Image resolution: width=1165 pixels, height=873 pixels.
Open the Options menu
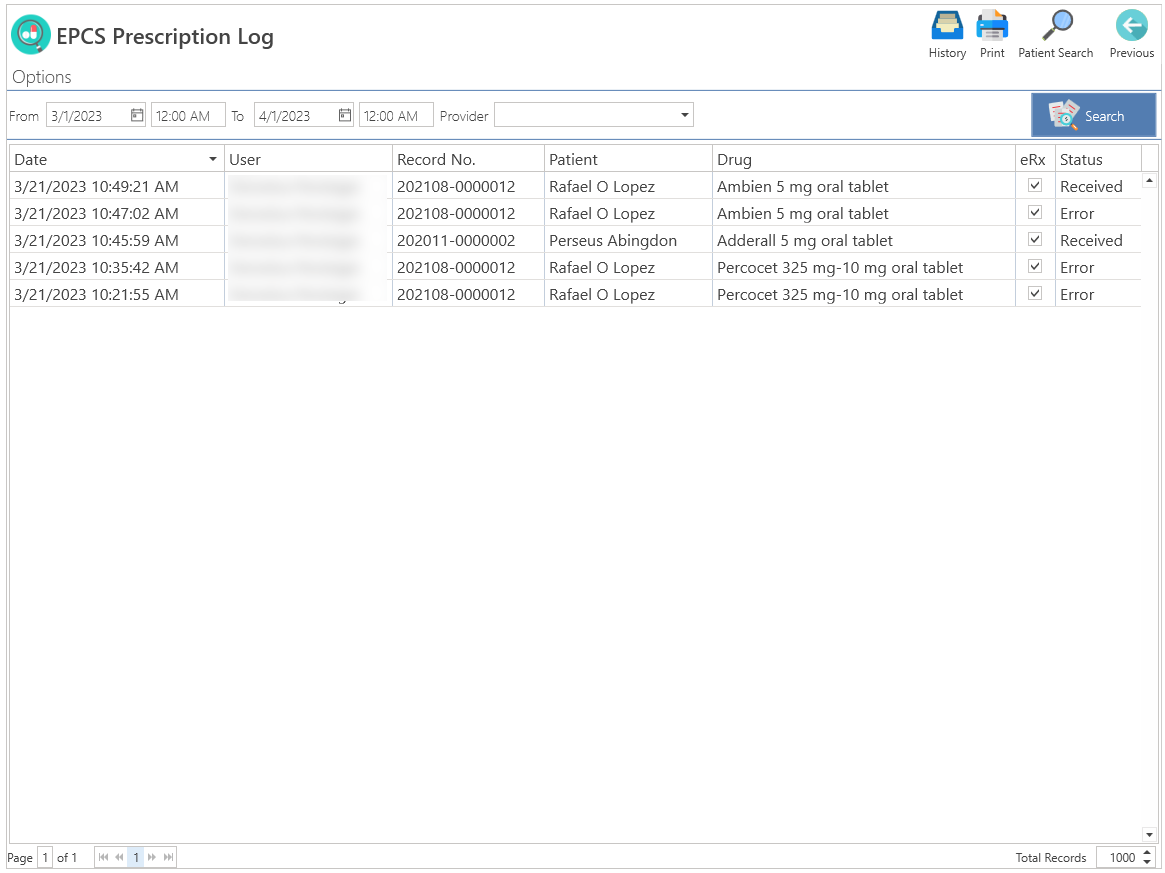pyautogui.click(x=42, y=77)
